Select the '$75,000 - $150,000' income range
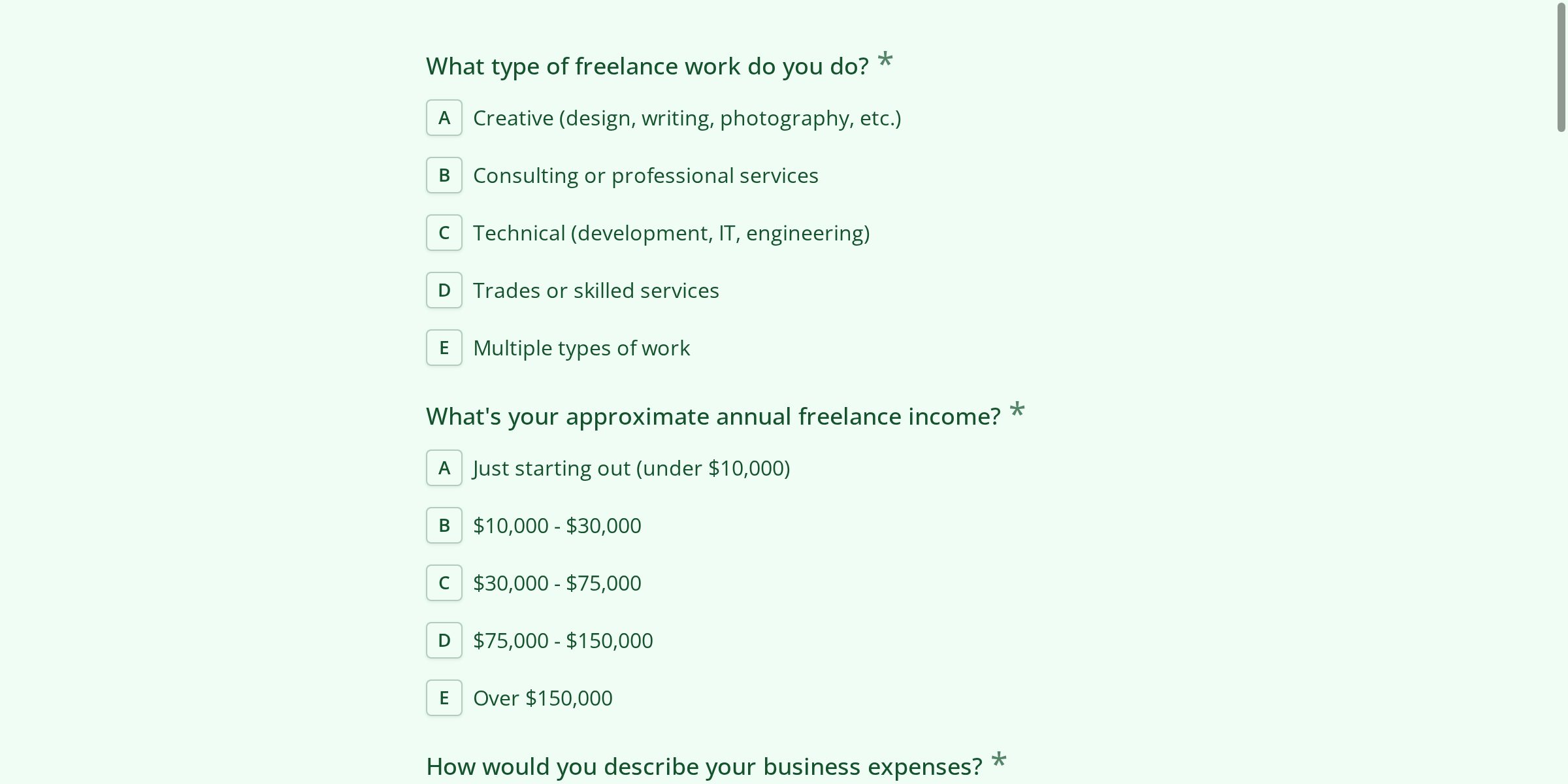 (x=563, y=641)
